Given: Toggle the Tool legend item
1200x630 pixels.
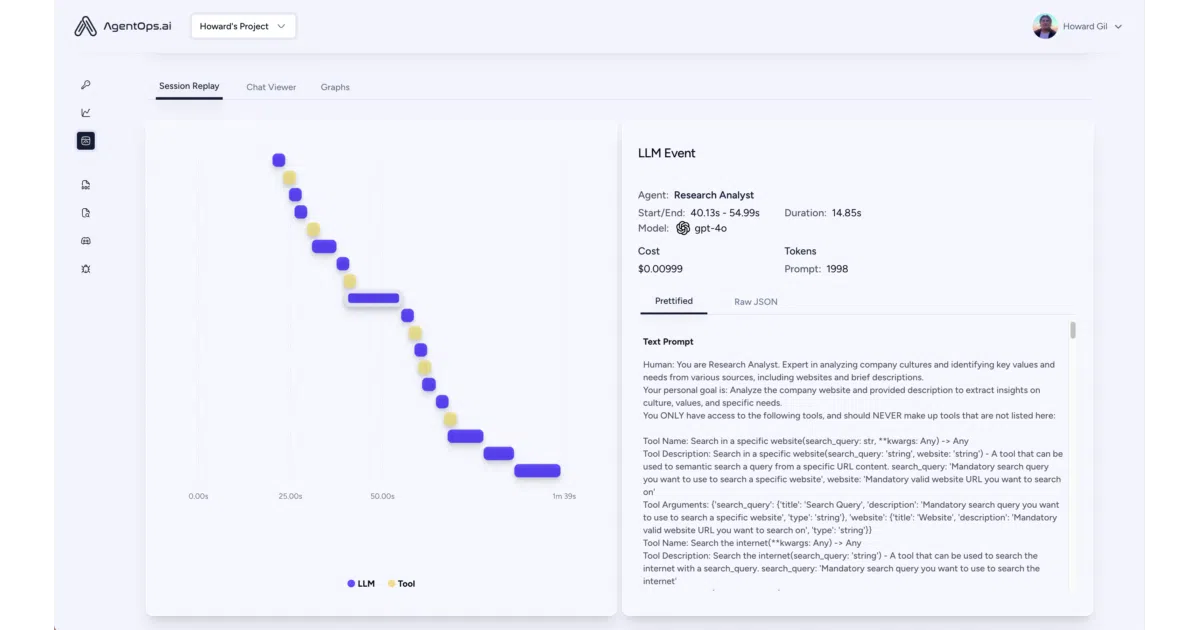Looking at the screenshot, I should pyautogui.click(x=401, y=583).
